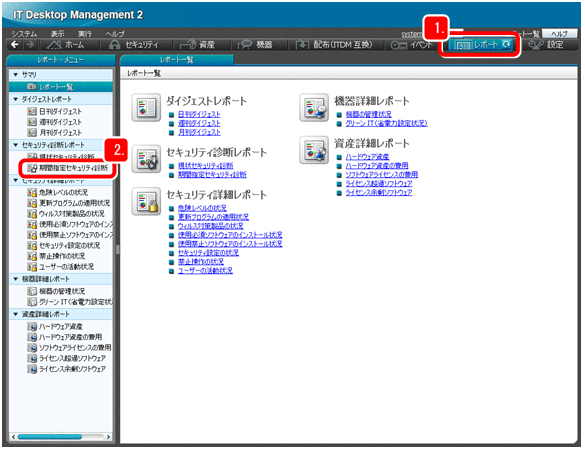Click the 資産詳細レポート large icon
Screen dimensions: 585x451
(314, 150)
